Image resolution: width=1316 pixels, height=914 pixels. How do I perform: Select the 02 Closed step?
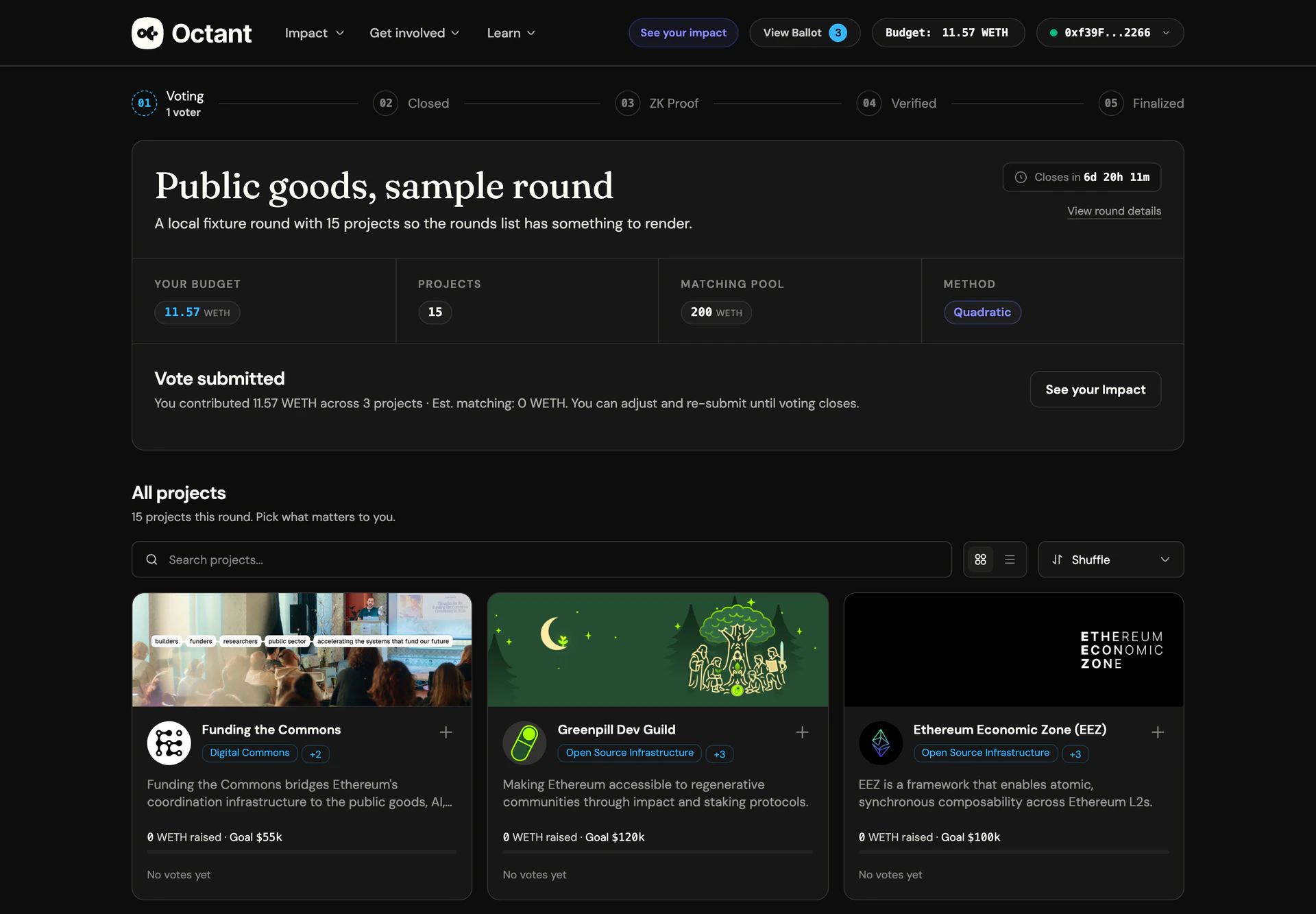(x=411, y=104)
